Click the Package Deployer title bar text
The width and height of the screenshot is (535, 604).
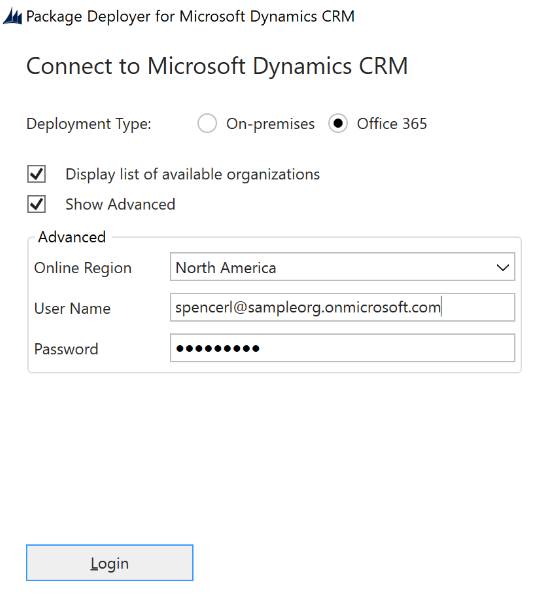190,17
